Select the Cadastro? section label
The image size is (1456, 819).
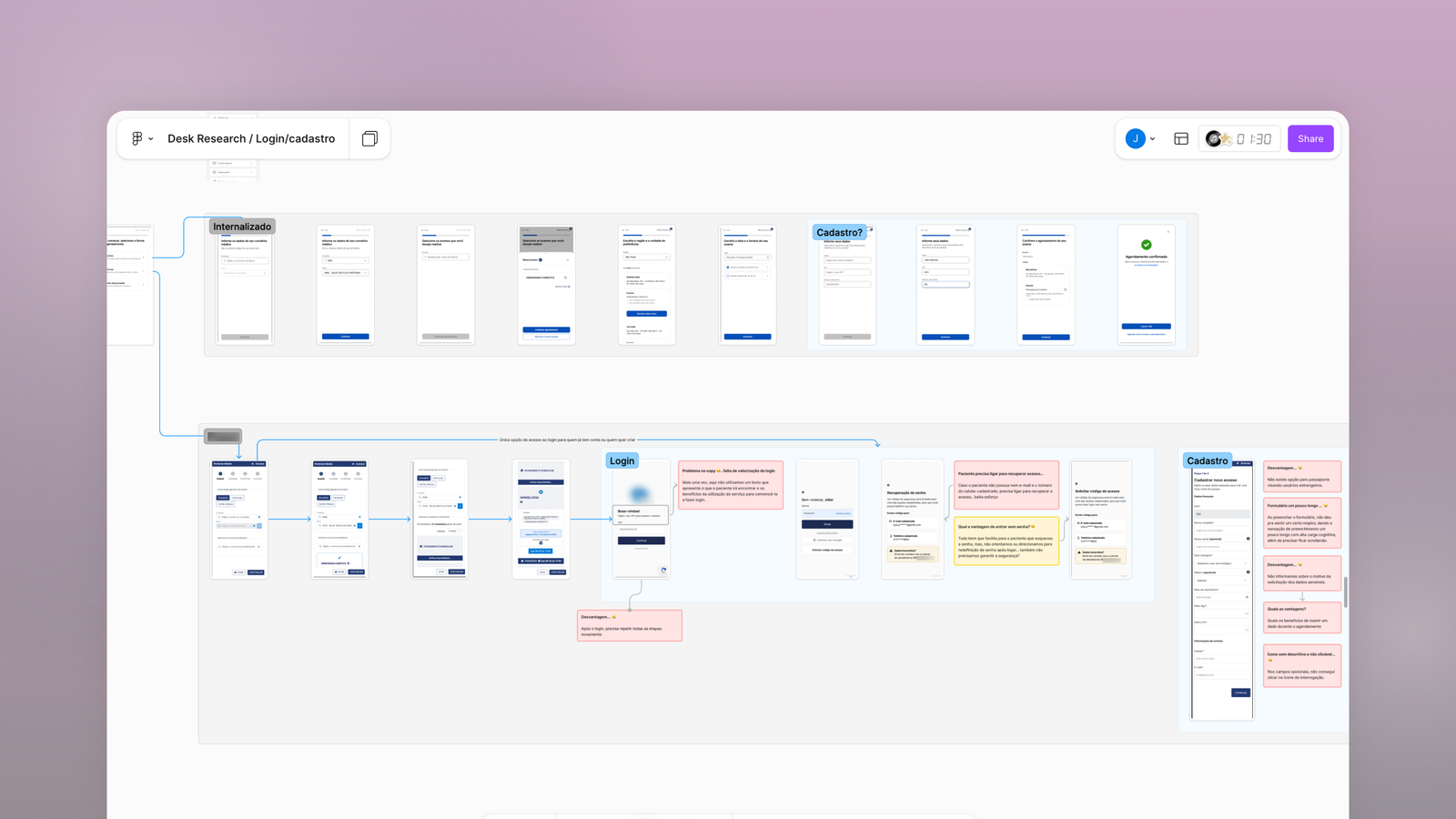(x=839, y=232)
